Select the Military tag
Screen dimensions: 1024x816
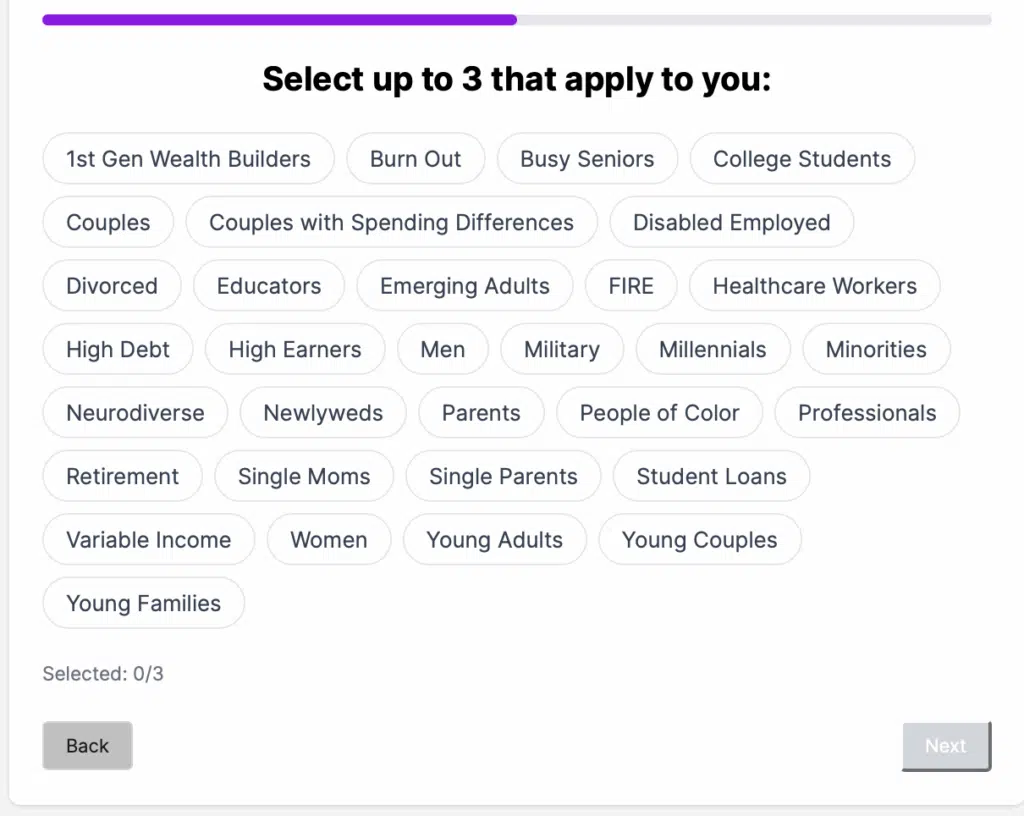pos(562,349)
